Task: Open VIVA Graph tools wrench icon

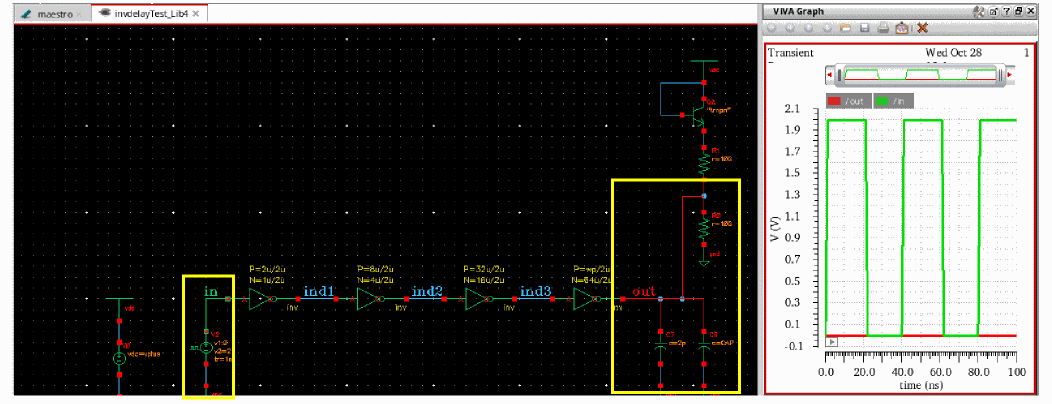Action: pos(978,12)
